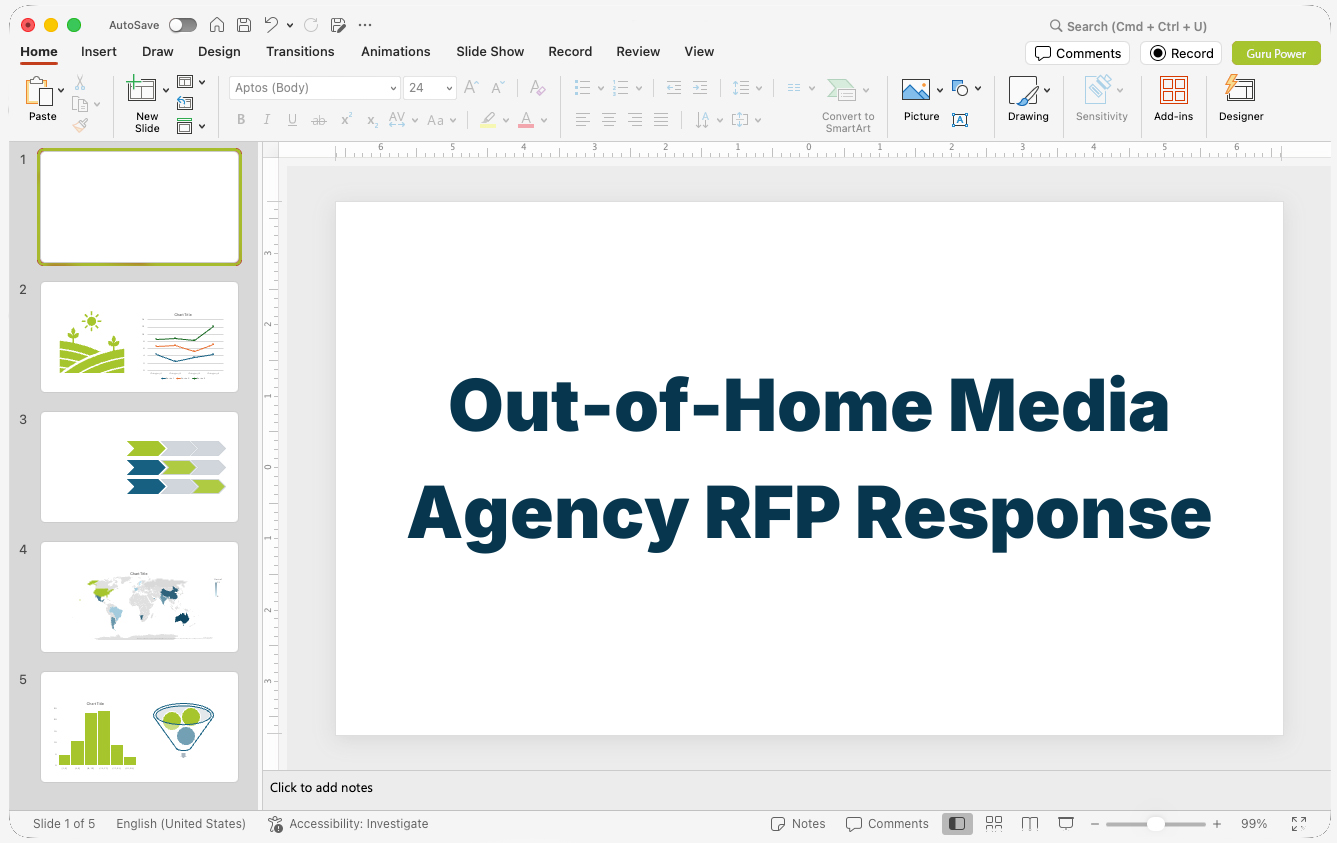Image resolution: width=1337 pixels, height=843 pixels.
Task: Justify the text
Action: coord(661,120)
